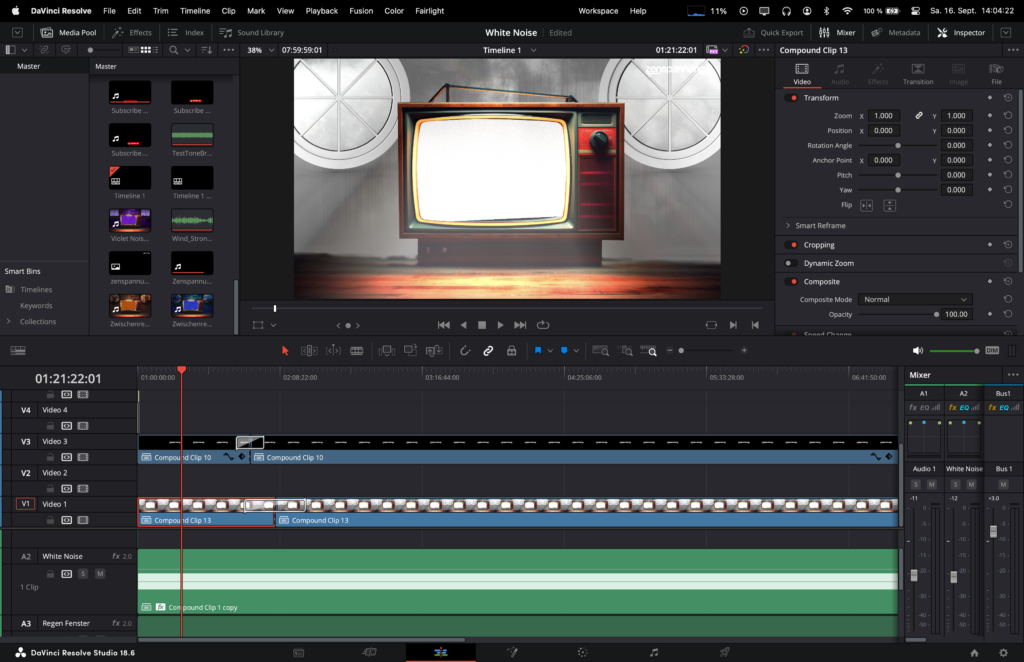This screenshot has width=1024, height=662.
Task: Toggle the Cropping enable switch
Action: [792, 245]
